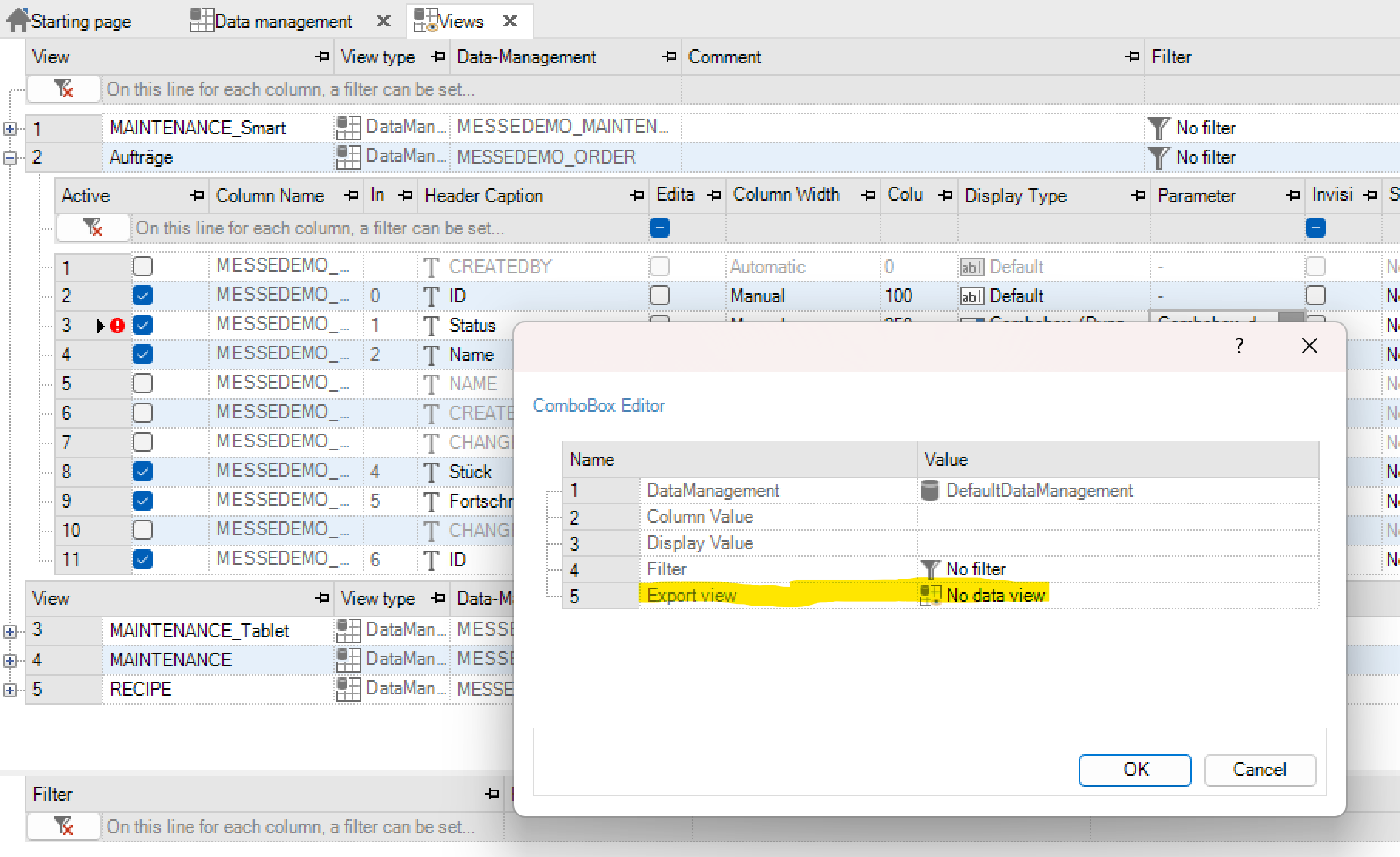The image size is (1400, 857).
Task: Select the Column Value property row
Action: (940, 517)
